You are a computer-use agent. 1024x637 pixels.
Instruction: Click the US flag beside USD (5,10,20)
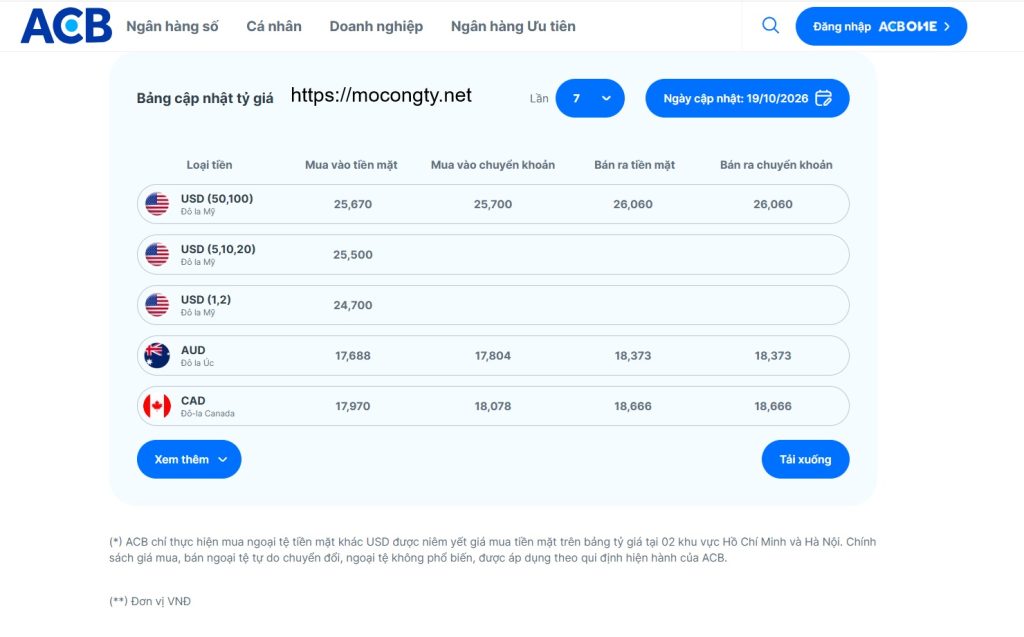point(157,254)
